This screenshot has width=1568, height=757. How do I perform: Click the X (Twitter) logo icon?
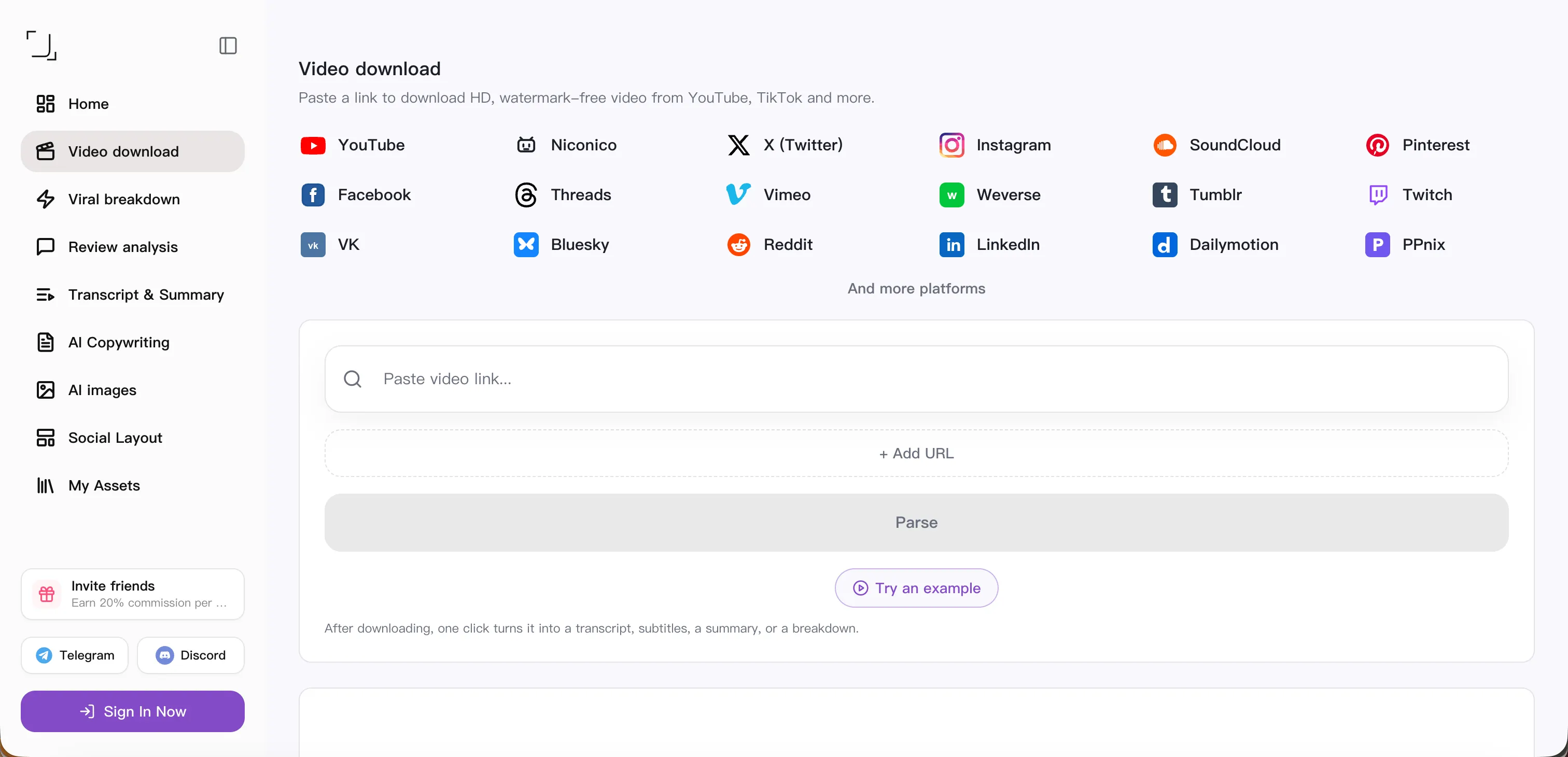(x=739, y=145)
